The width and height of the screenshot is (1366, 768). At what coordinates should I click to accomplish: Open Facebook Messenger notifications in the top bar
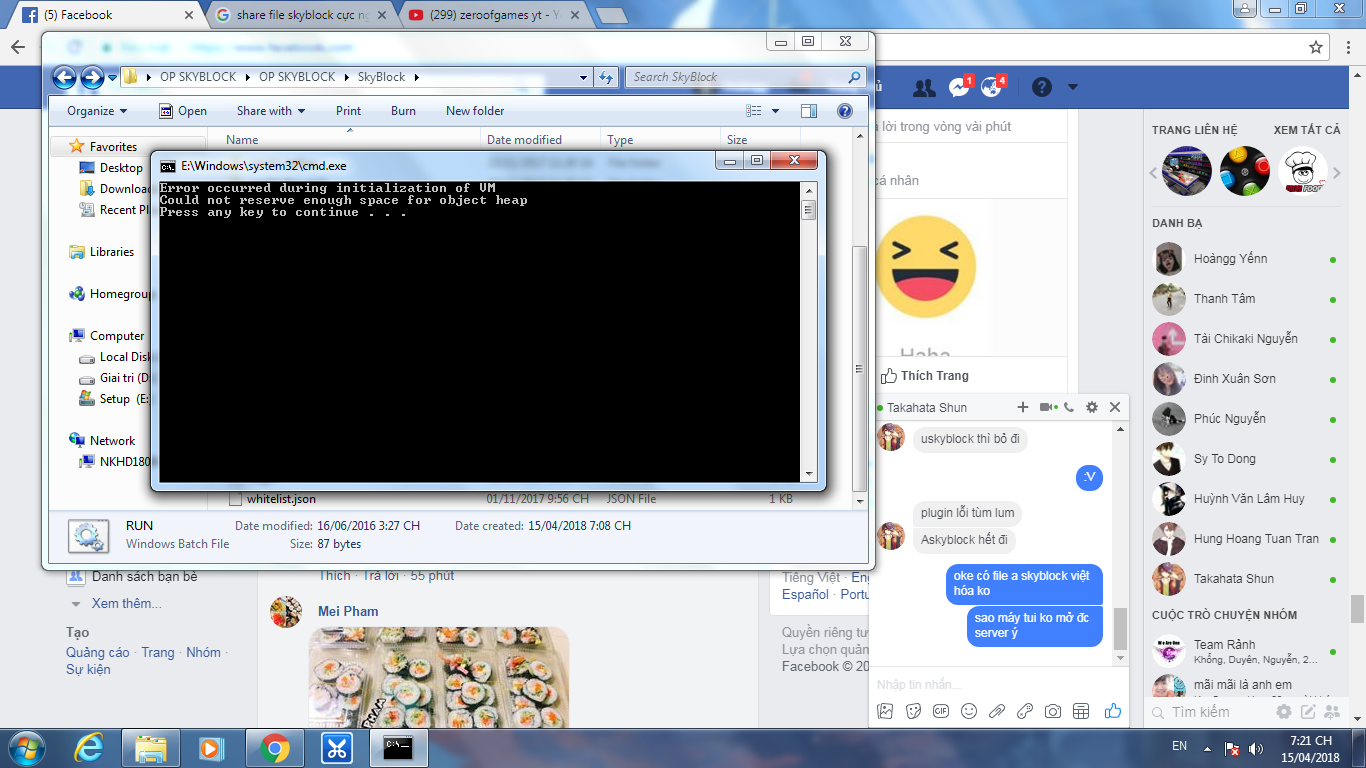click(959, 88)
